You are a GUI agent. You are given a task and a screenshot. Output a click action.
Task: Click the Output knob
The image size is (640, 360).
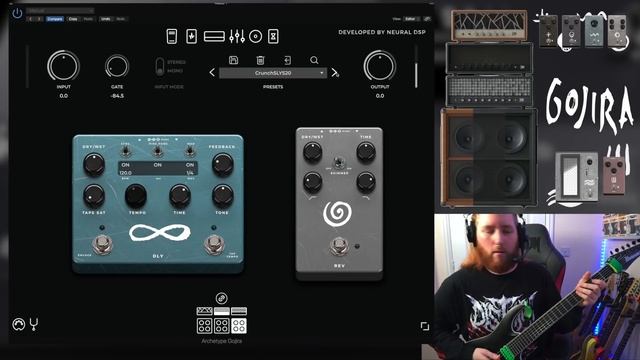pos(380,66)
